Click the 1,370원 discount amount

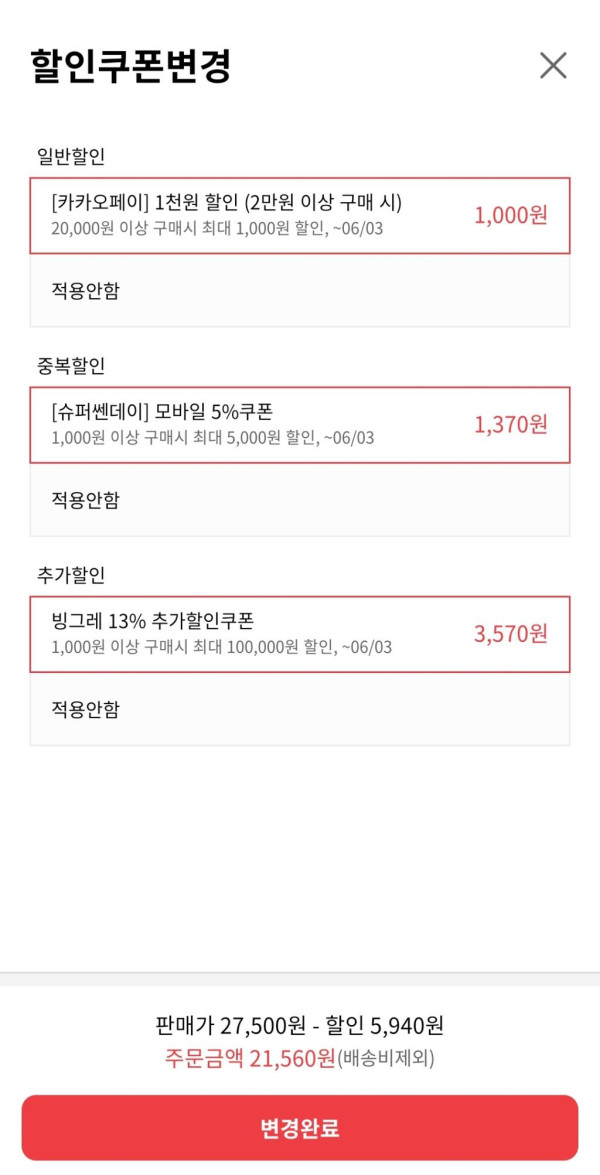pos(510,424)
